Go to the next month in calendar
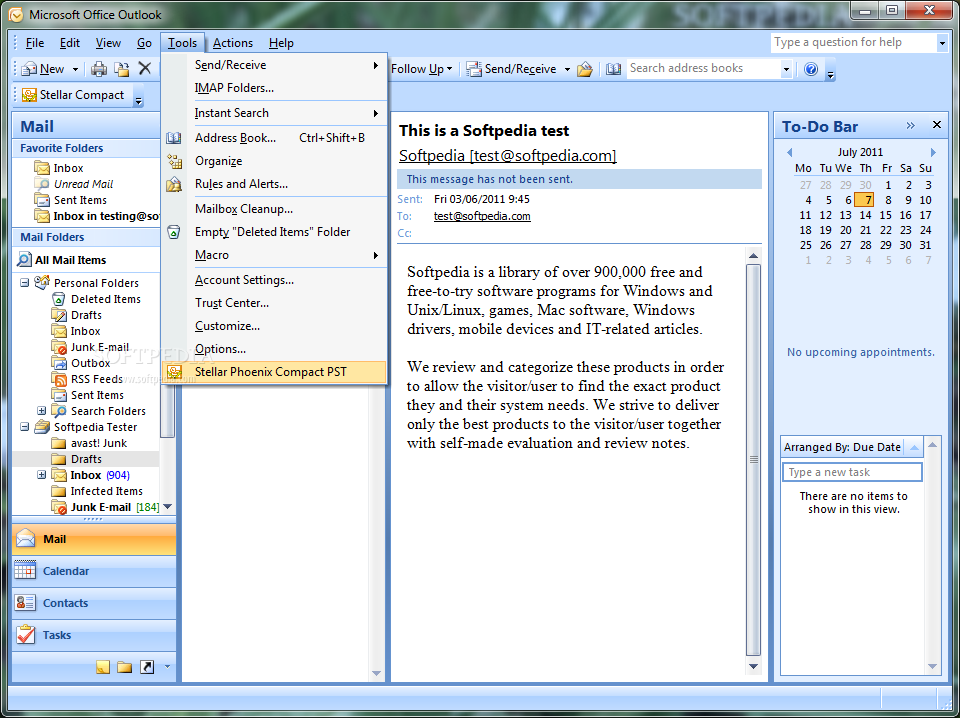This screenshot has width=960, height=718. [x=933, y=152]
